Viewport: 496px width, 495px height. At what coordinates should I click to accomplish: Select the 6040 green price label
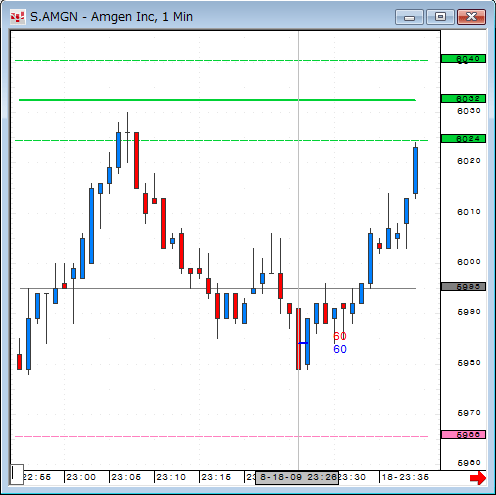pos(463,59)
